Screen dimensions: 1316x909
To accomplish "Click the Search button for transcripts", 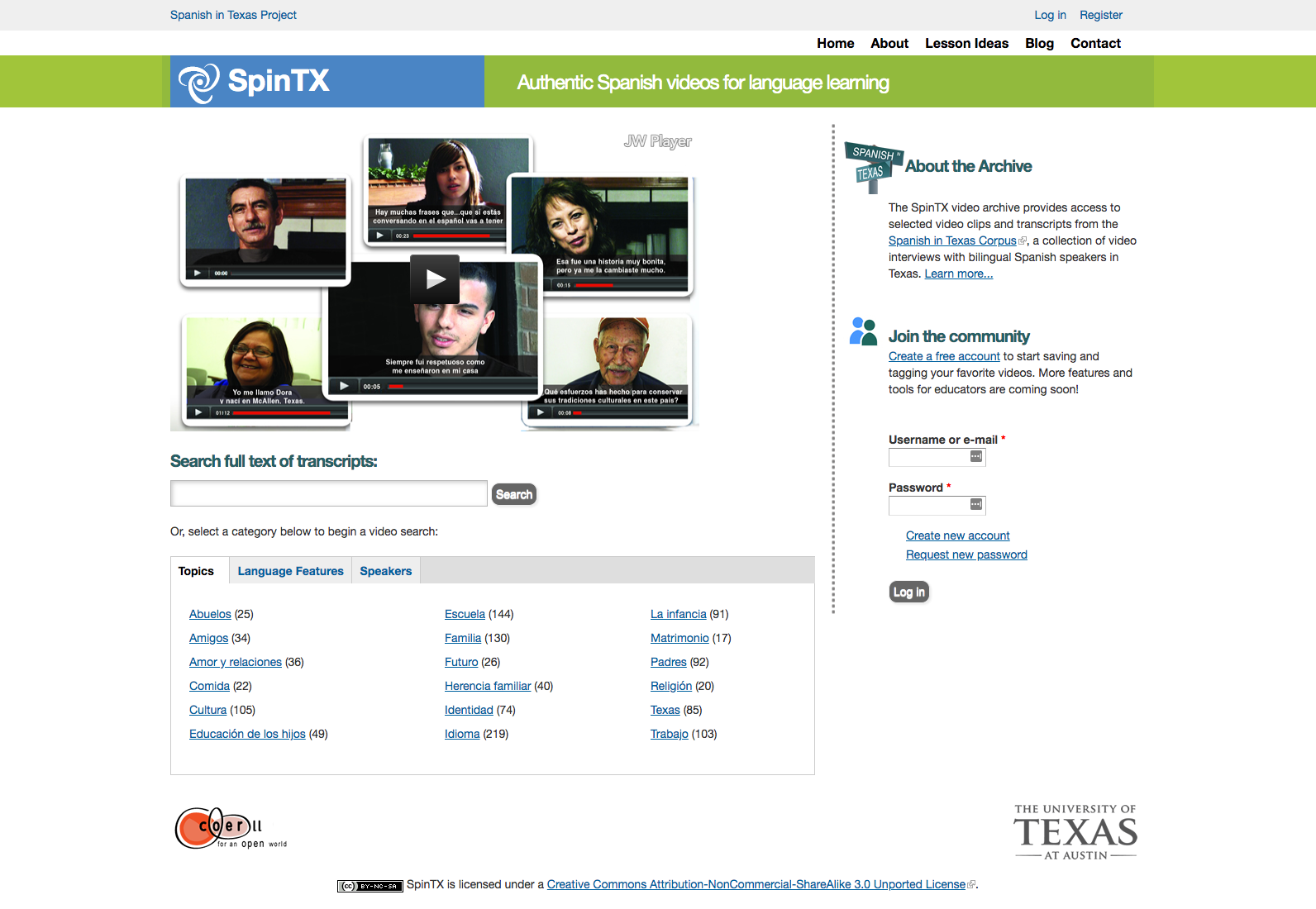I will (x=514, y=494).
